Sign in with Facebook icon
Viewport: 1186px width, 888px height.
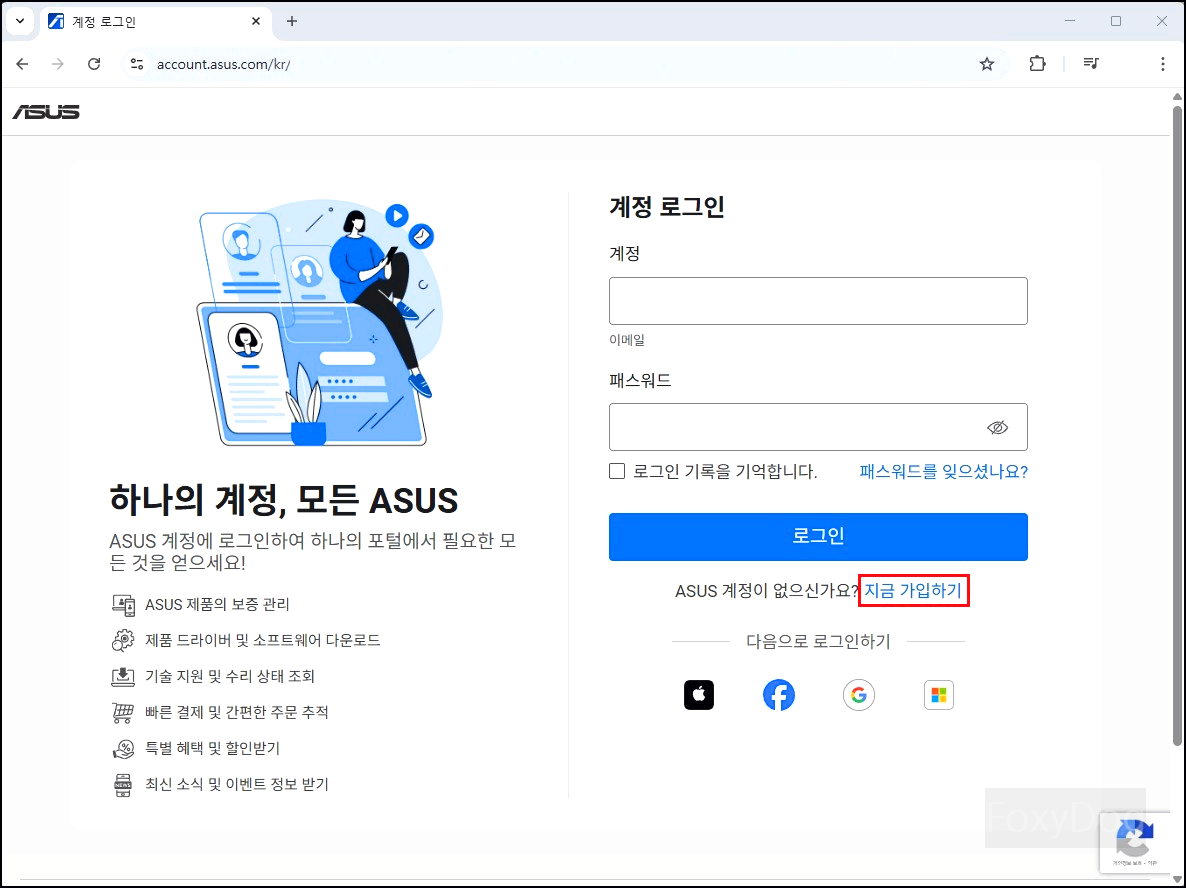coord(778,694)
